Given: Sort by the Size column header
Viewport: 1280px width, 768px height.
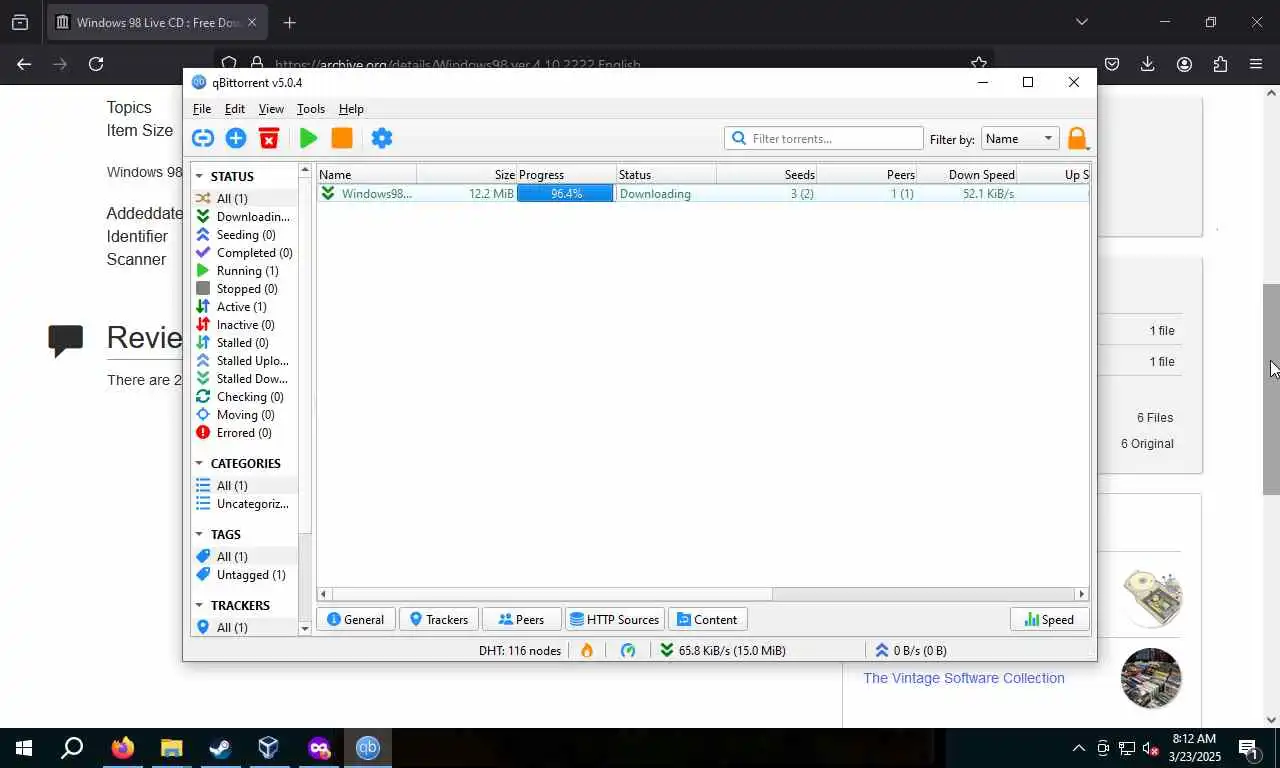Looking at the screenshot, I should pyautogui.click(x=466, y=174).
